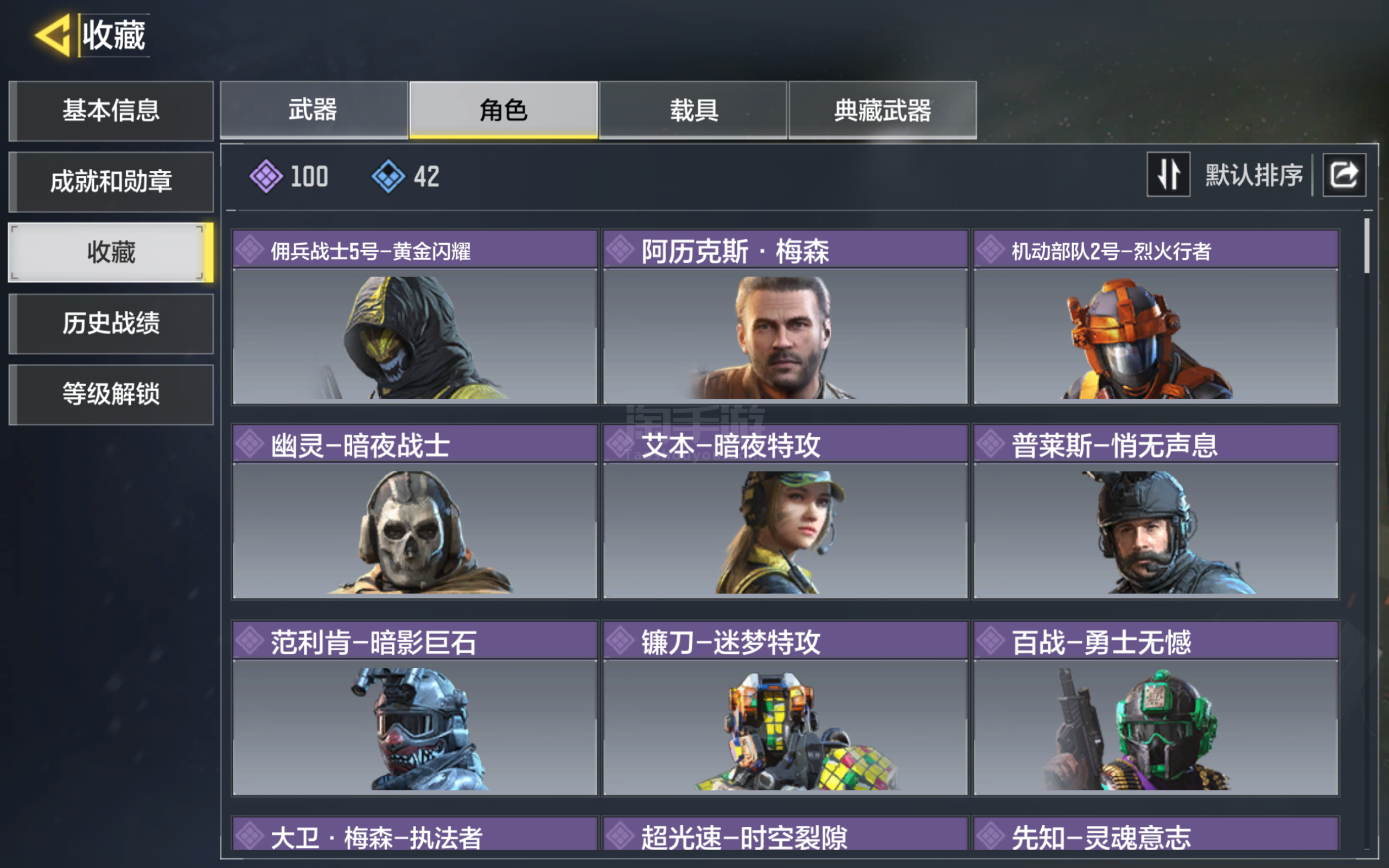Screen dimensions: 1389x868
Task: Click the sort order arrows icon
Action: tap(1168, 175)
